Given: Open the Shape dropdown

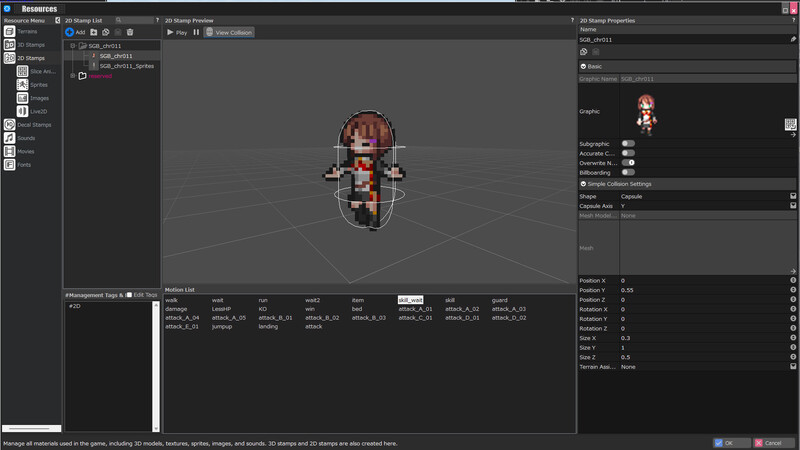Looking at the screenshot, I should point(793,196).
